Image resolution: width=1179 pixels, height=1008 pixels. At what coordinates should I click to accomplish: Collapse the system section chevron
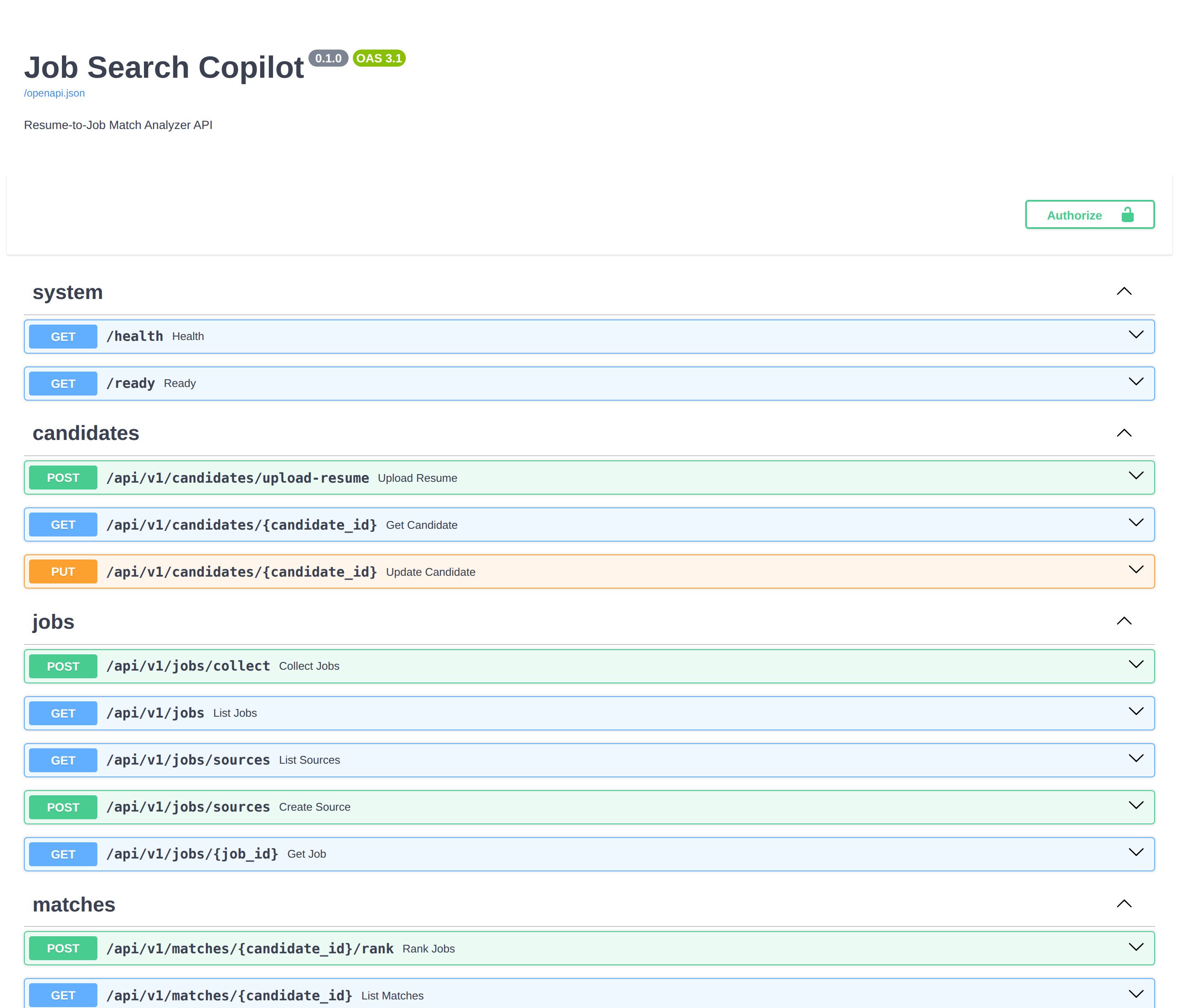click(1124, 291)
